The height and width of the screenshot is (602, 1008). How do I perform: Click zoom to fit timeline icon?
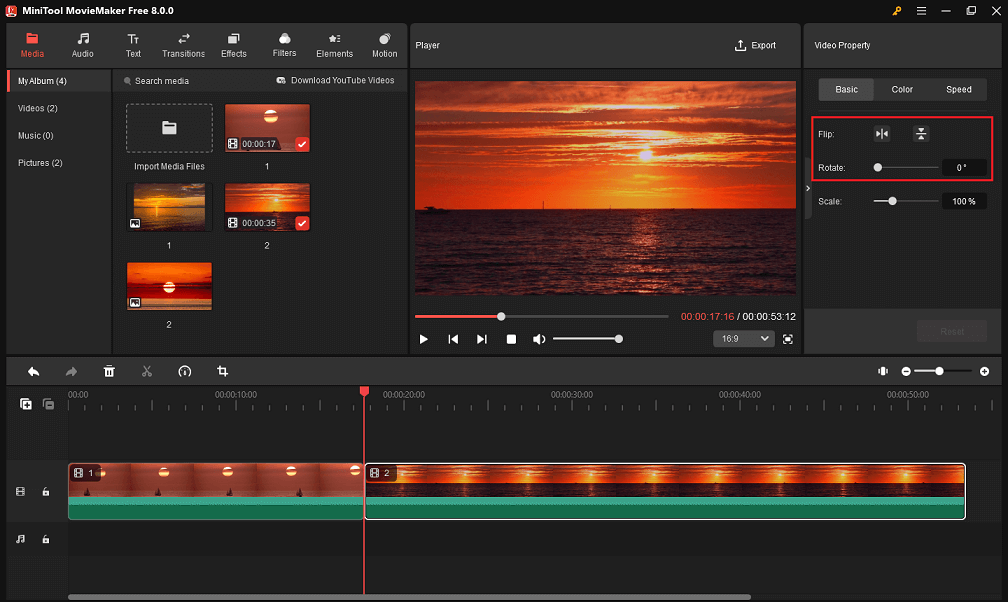tap(883, 371)
